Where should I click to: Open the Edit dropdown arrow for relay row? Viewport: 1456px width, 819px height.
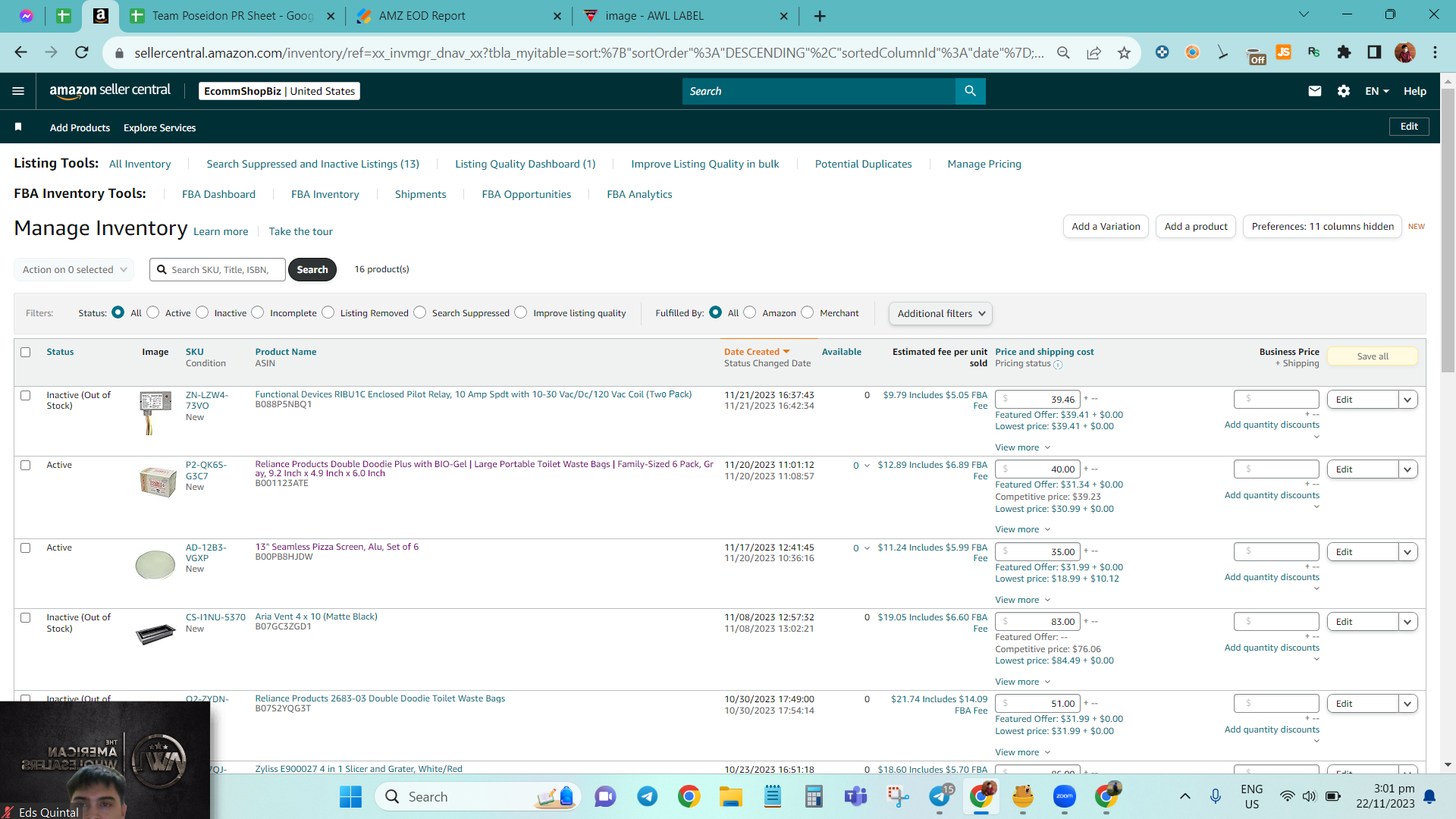point(1408,400)
